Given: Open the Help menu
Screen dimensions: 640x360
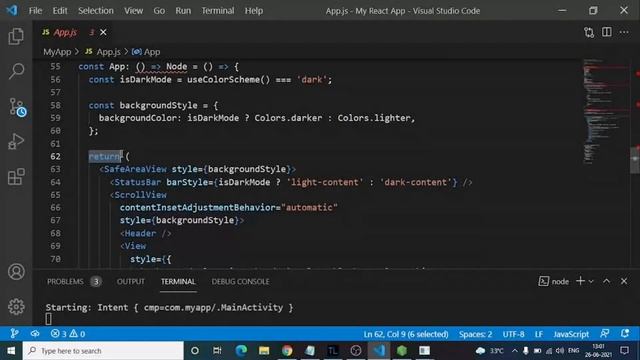Looking at the screenshot, I should 254,11.
